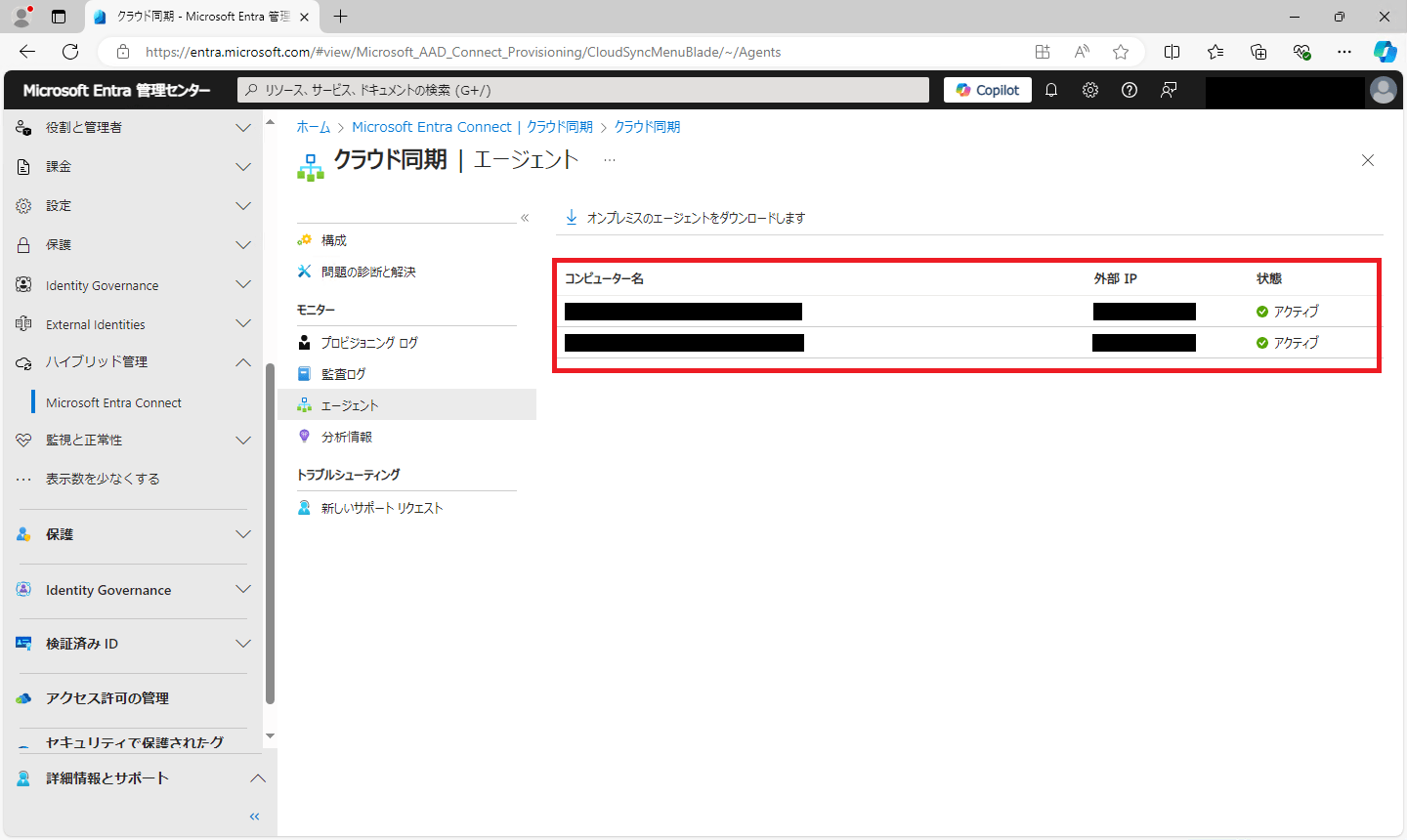Click the 外部 IP column header

coord(1115,278)
